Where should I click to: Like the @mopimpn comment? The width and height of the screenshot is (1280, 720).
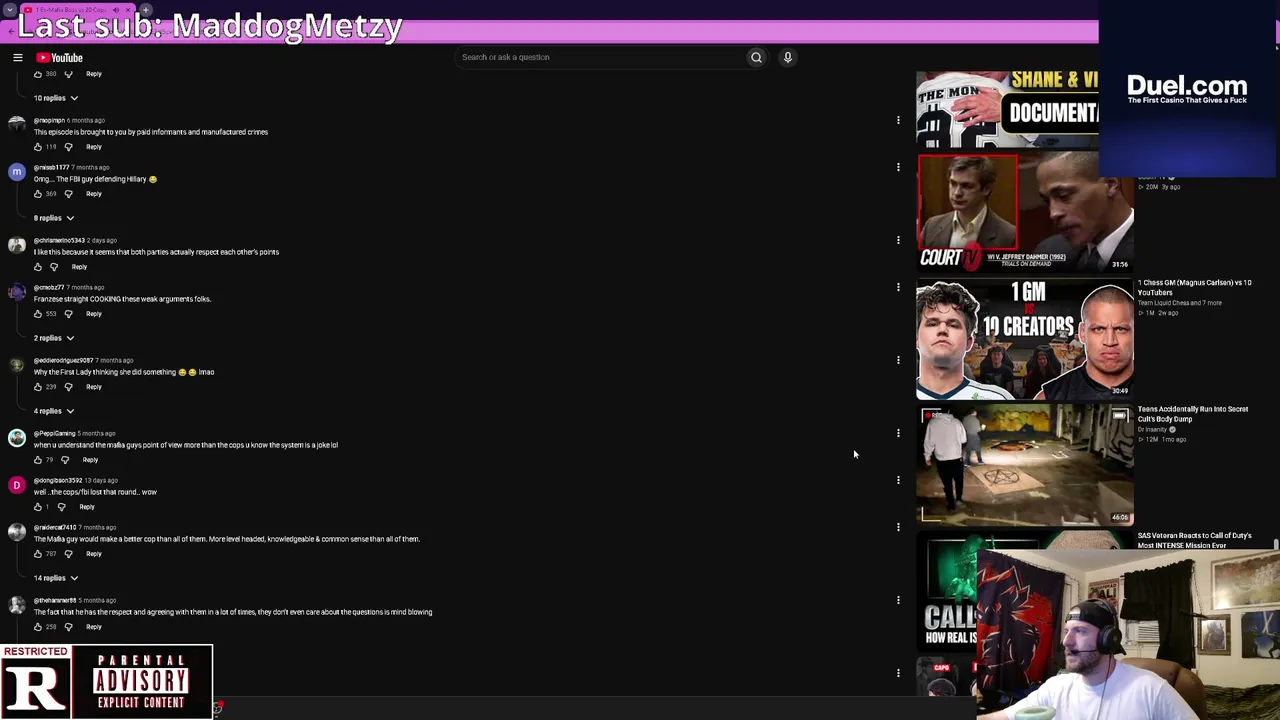[38, 147]
